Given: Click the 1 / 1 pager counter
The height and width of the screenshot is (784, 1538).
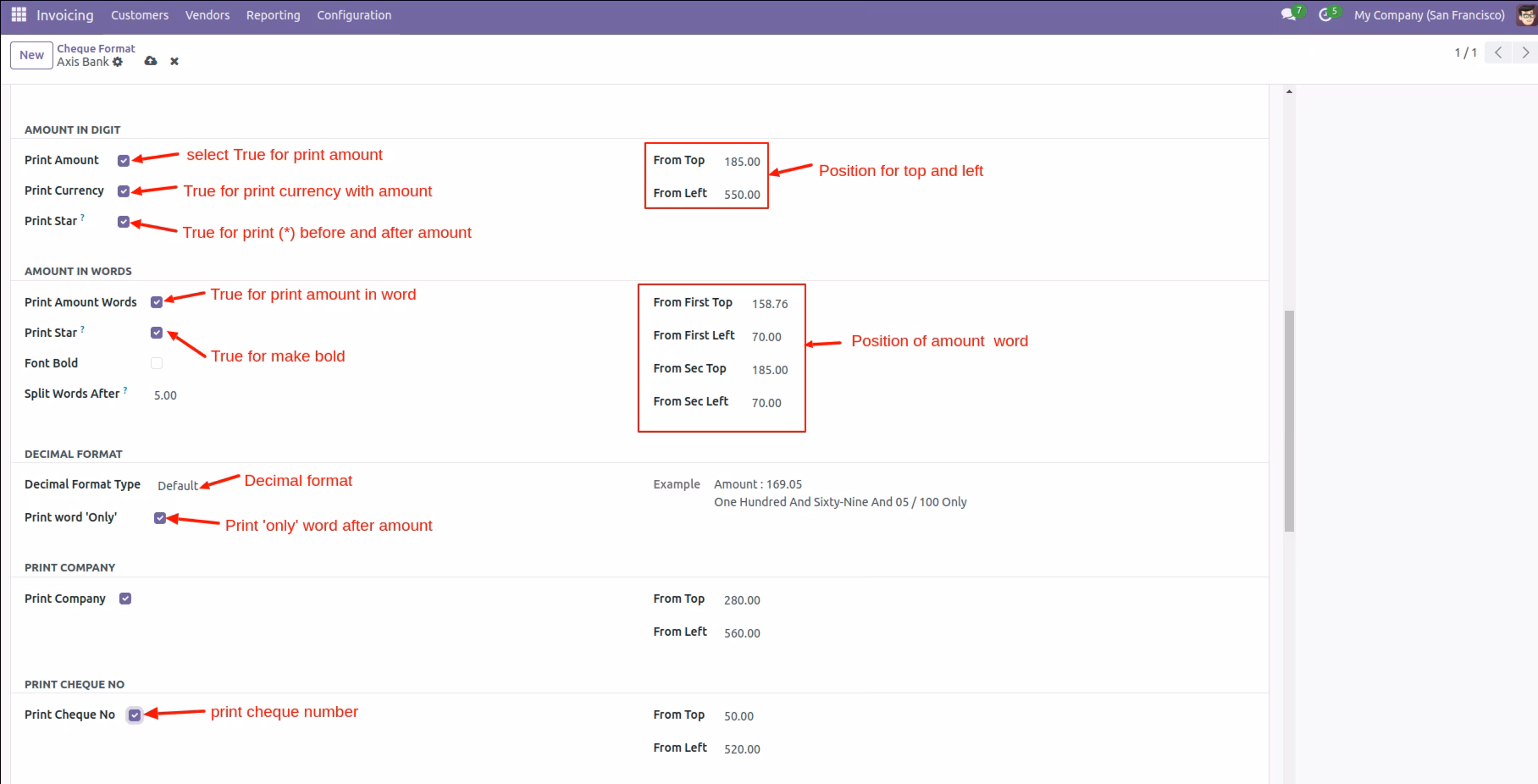Looking at the screenshot, I should (1465, 52).
